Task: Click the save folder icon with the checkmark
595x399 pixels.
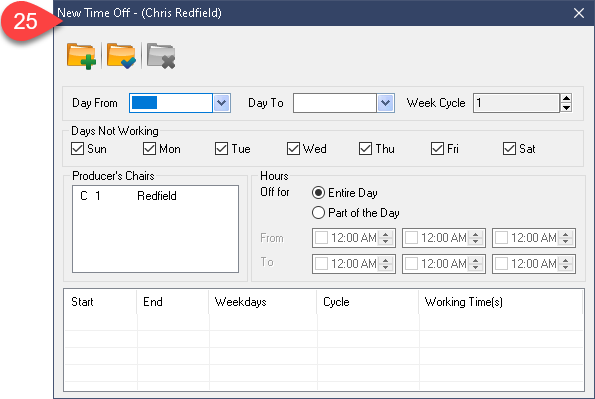Action: [x=121, y=56]
